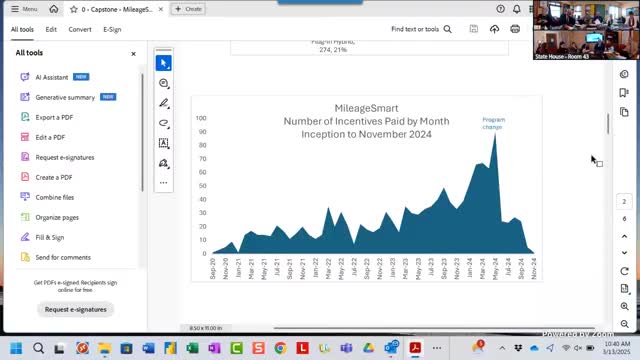Open Generative summary tool

click(x=68, y=97)
